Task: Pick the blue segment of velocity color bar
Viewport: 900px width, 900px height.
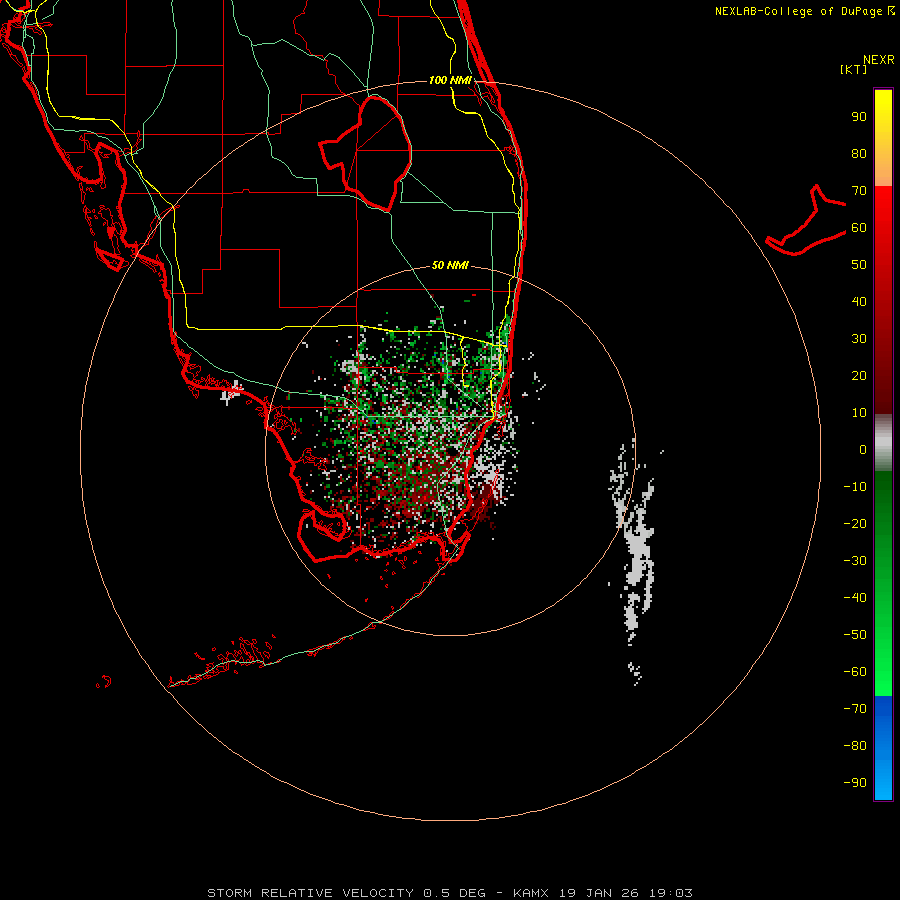Action: [x=883, y=748]
